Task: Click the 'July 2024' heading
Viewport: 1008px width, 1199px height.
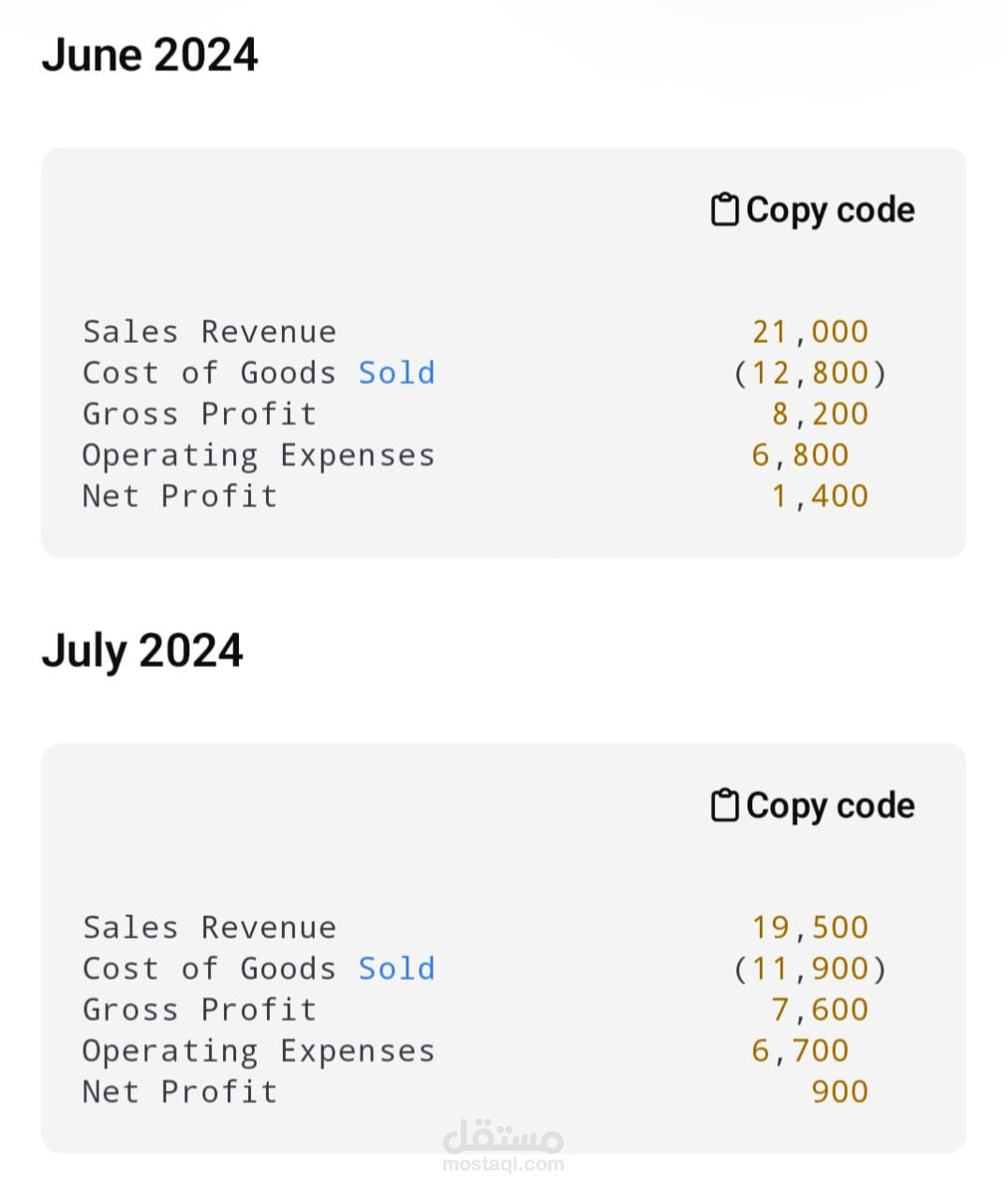Action: [142, 650]
